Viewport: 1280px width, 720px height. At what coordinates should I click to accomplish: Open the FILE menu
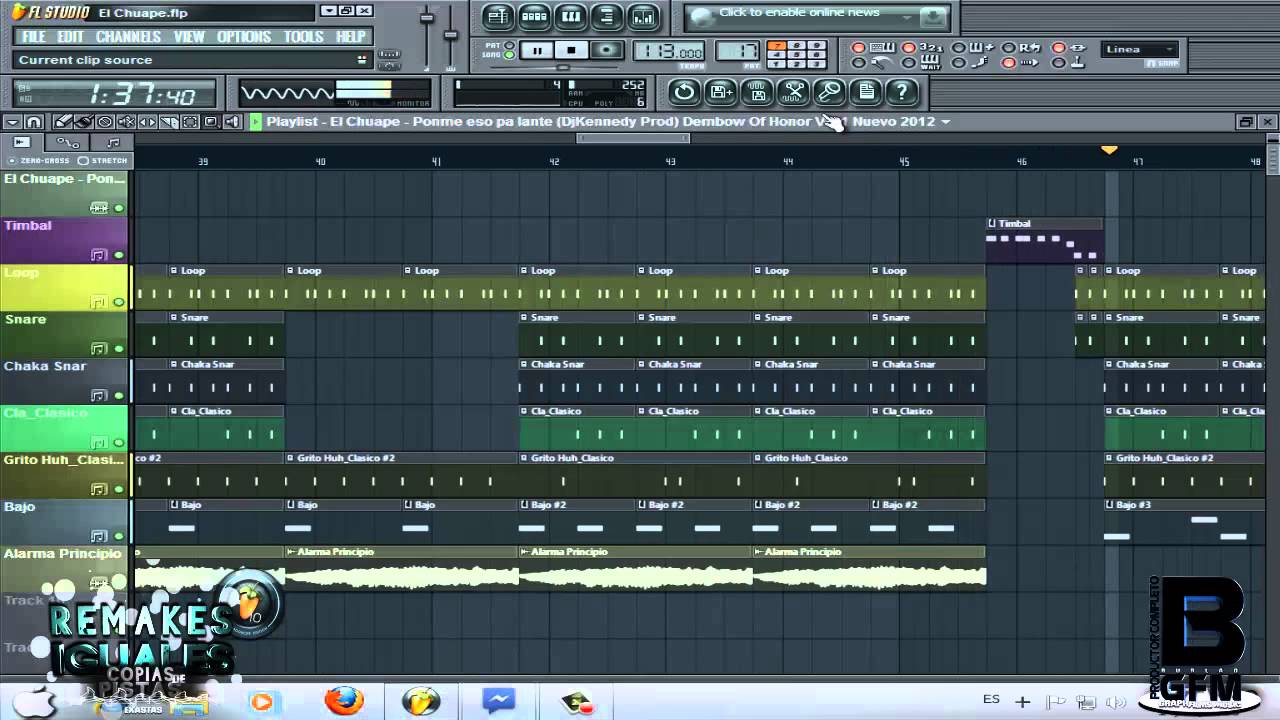(34, 37)
